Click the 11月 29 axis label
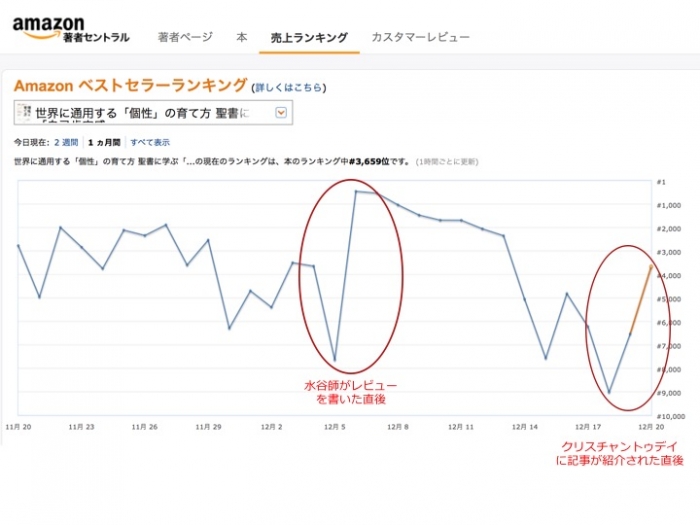The width and height of the screenshot is (700, 525). click(x=208, y=427)
